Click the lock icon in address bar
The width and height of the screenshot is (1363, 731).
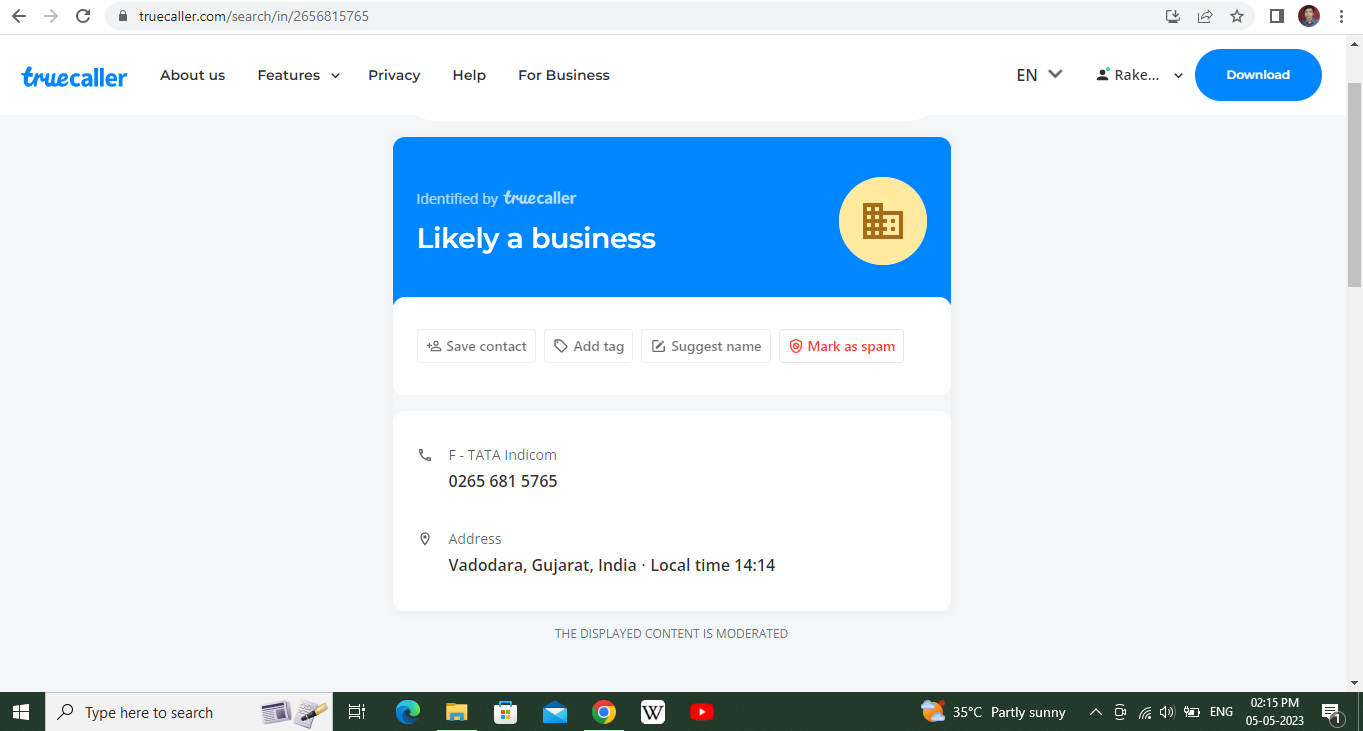pos(123,16)
